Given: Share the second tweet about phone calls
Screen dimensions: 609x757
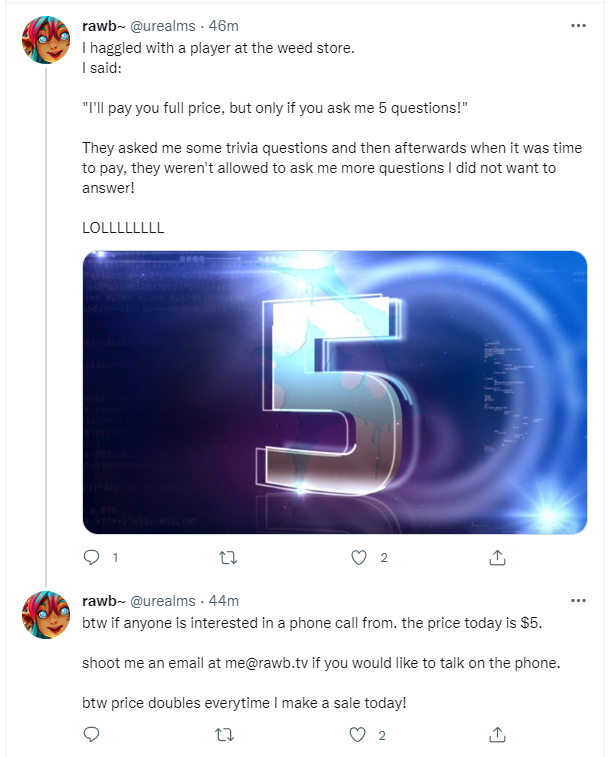Looking at the screenshot, I should point(497,735).
